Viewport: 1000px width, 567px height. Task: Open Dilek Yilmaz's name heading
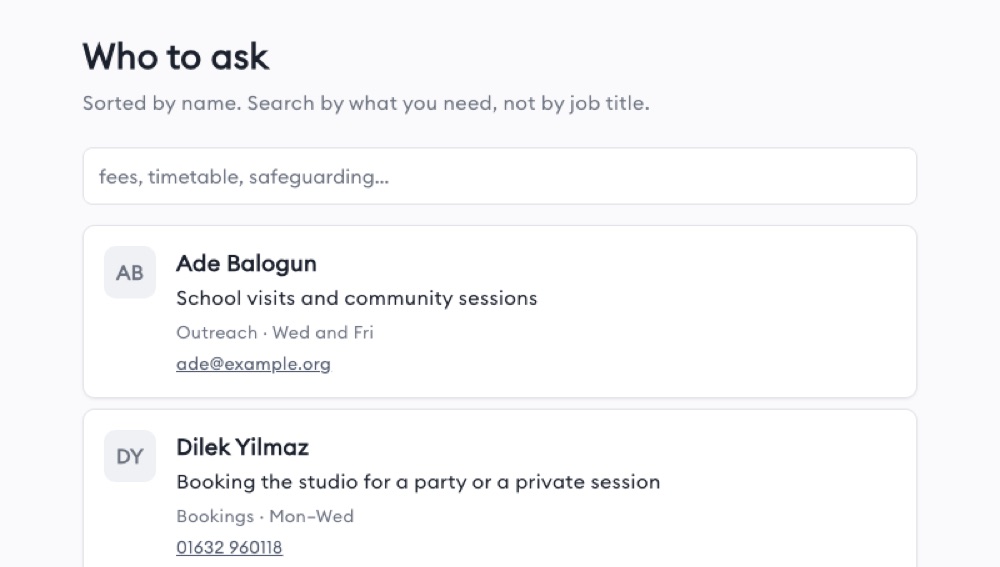(242, 447)
